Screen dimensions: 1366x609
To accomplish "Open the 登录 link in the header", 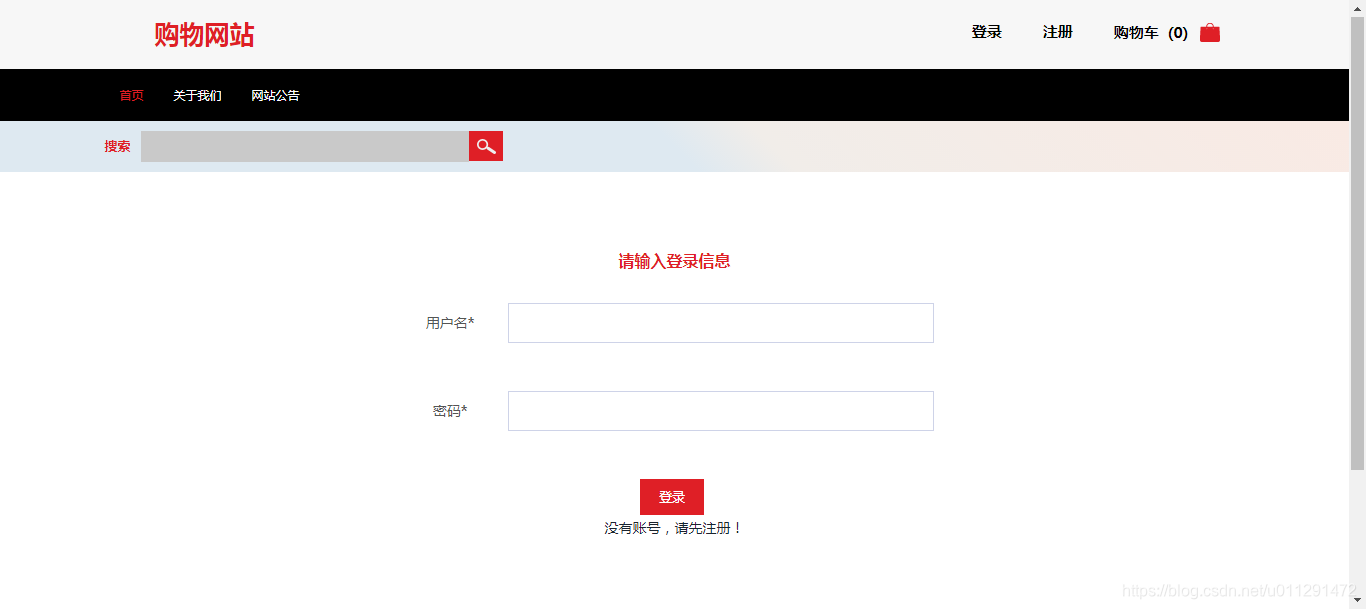I will (x=986, y=32).
